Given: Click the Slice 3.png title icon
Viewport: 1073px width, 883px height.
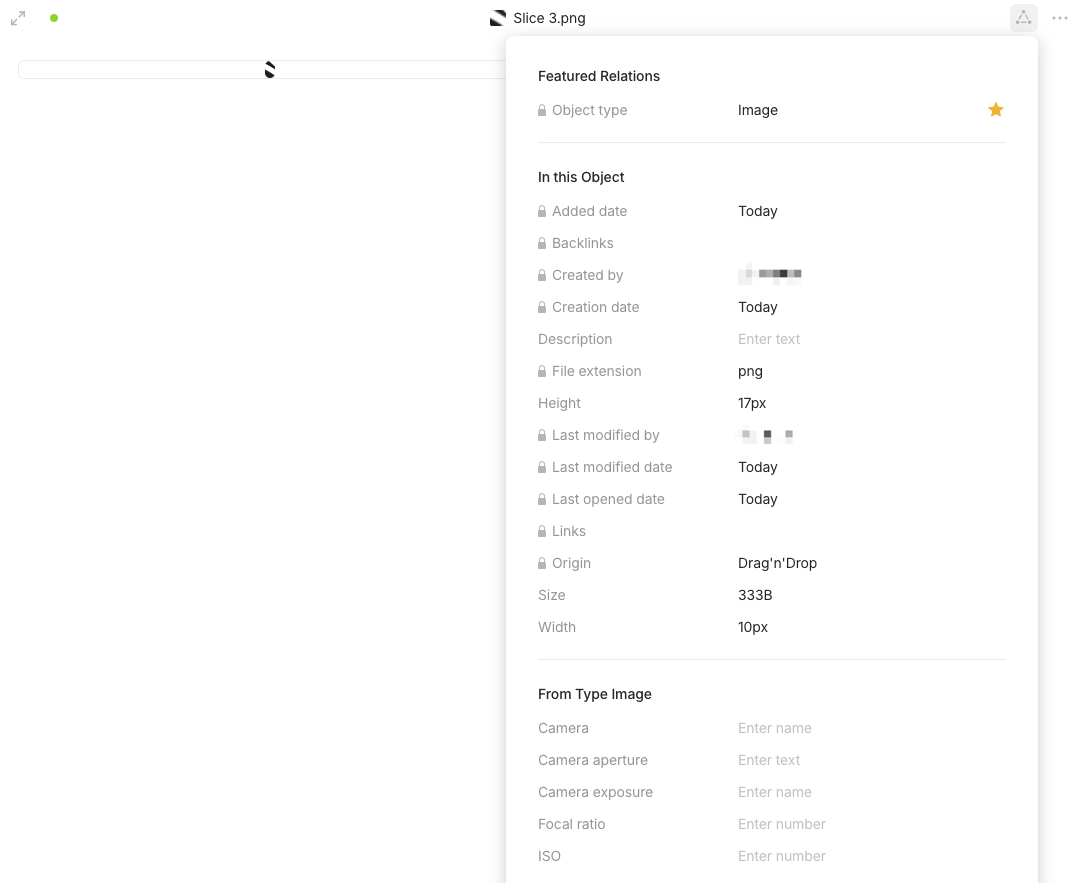Looking at the screenshot, I should point(498,18).
